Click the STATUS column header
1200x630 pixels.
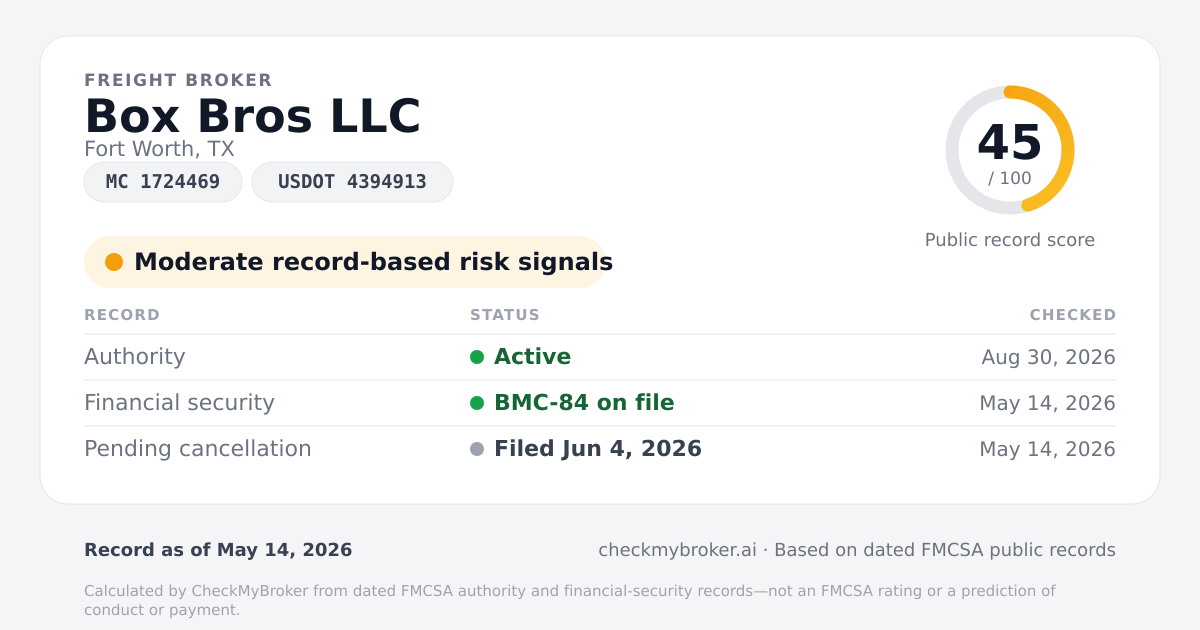coord(505,315)
